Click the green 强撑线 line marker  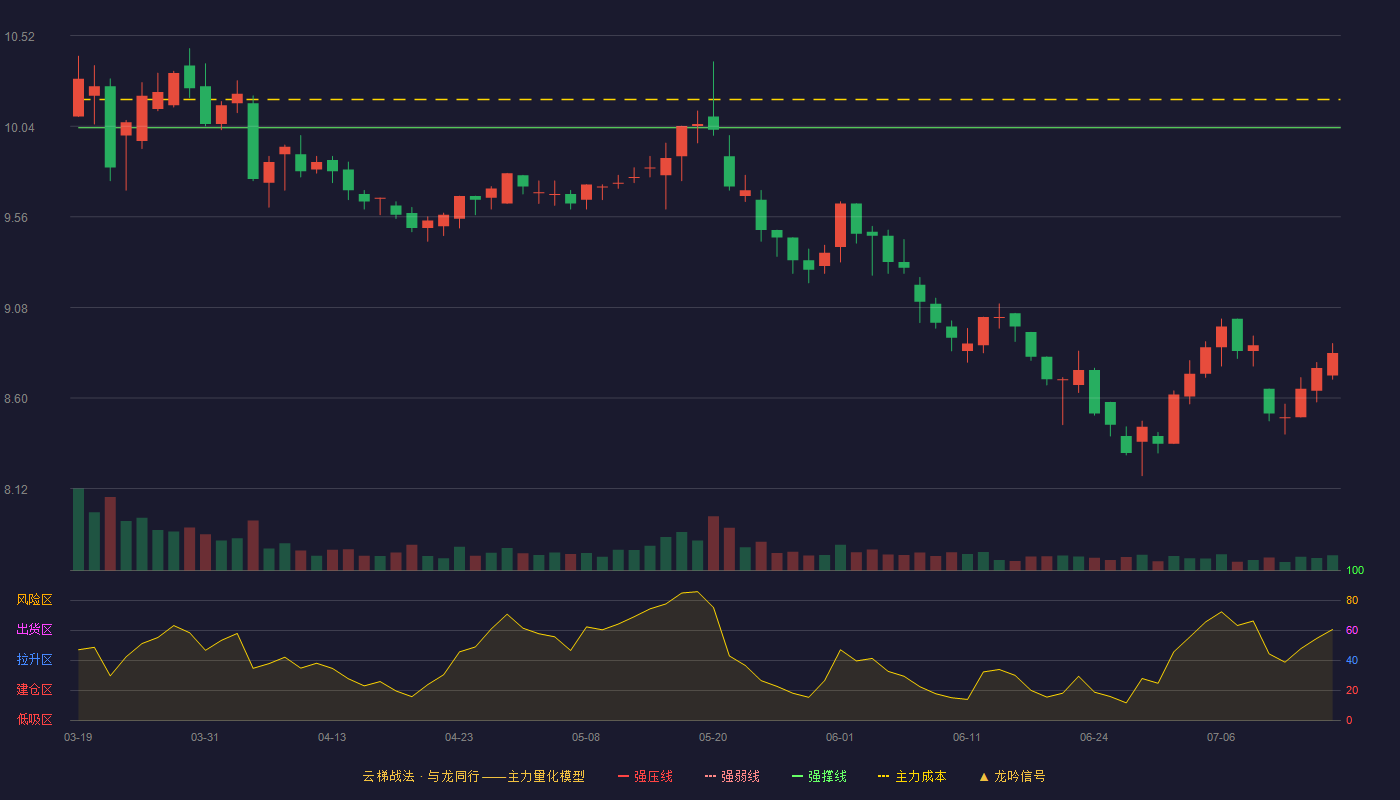click(797, 776)
